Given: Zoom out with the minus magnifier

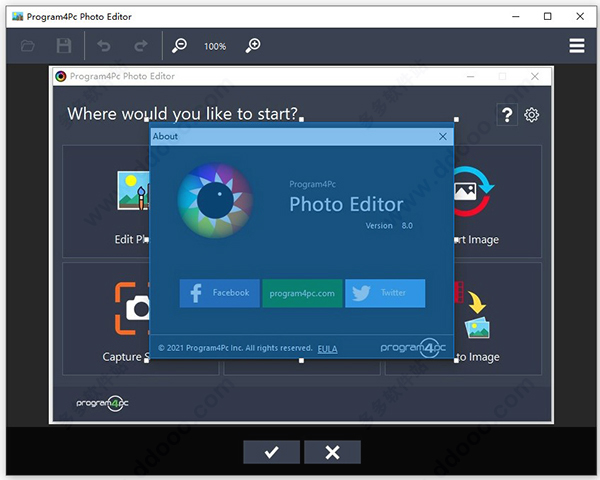Looking at the screenshot, I should pyautogui.click(x=179, y=46).
